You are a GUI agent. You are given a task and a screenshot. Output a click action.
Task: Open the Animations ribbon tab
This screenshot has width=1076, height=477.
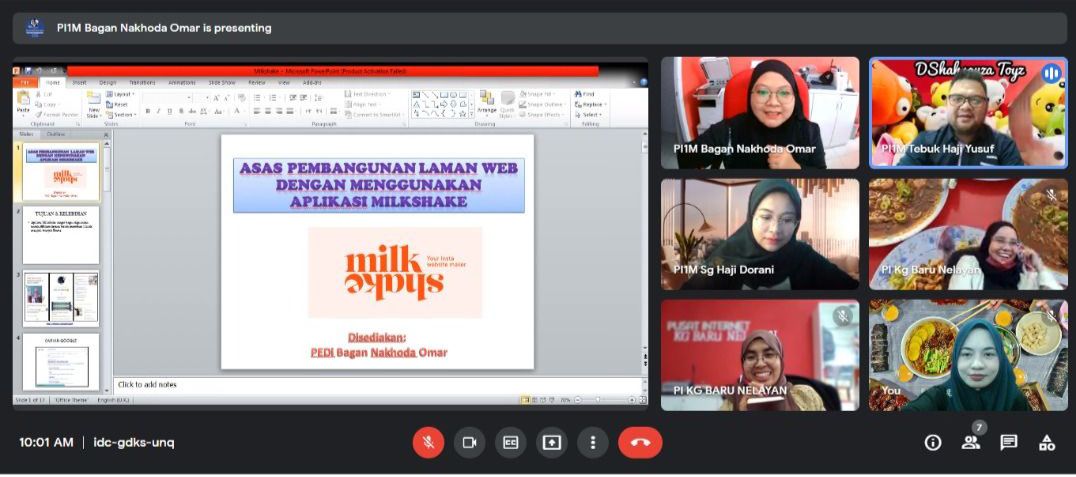click(182, 82)
